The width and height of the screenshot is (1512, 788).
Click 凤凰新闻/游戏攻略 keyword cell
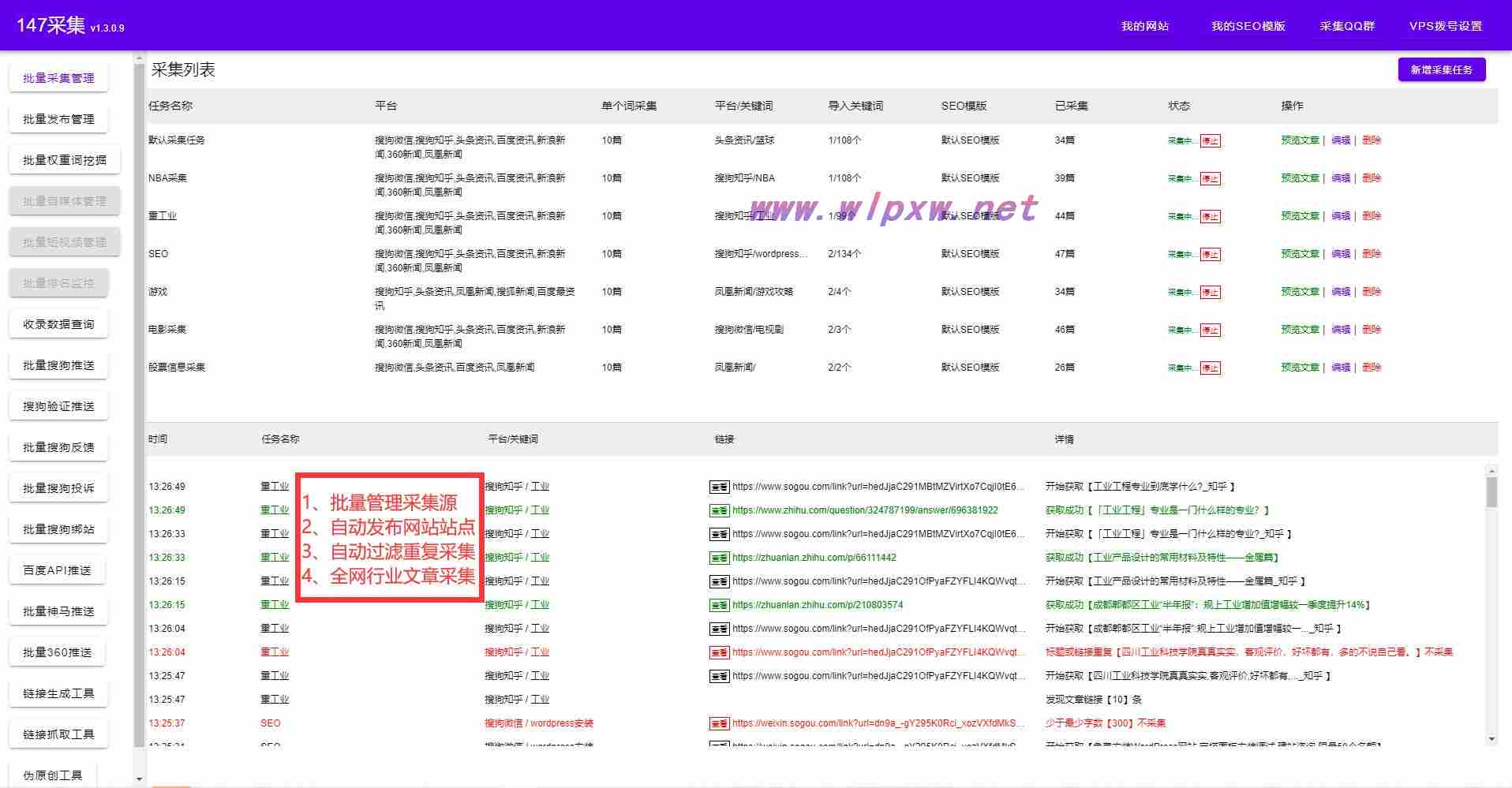tap(754, 292)
